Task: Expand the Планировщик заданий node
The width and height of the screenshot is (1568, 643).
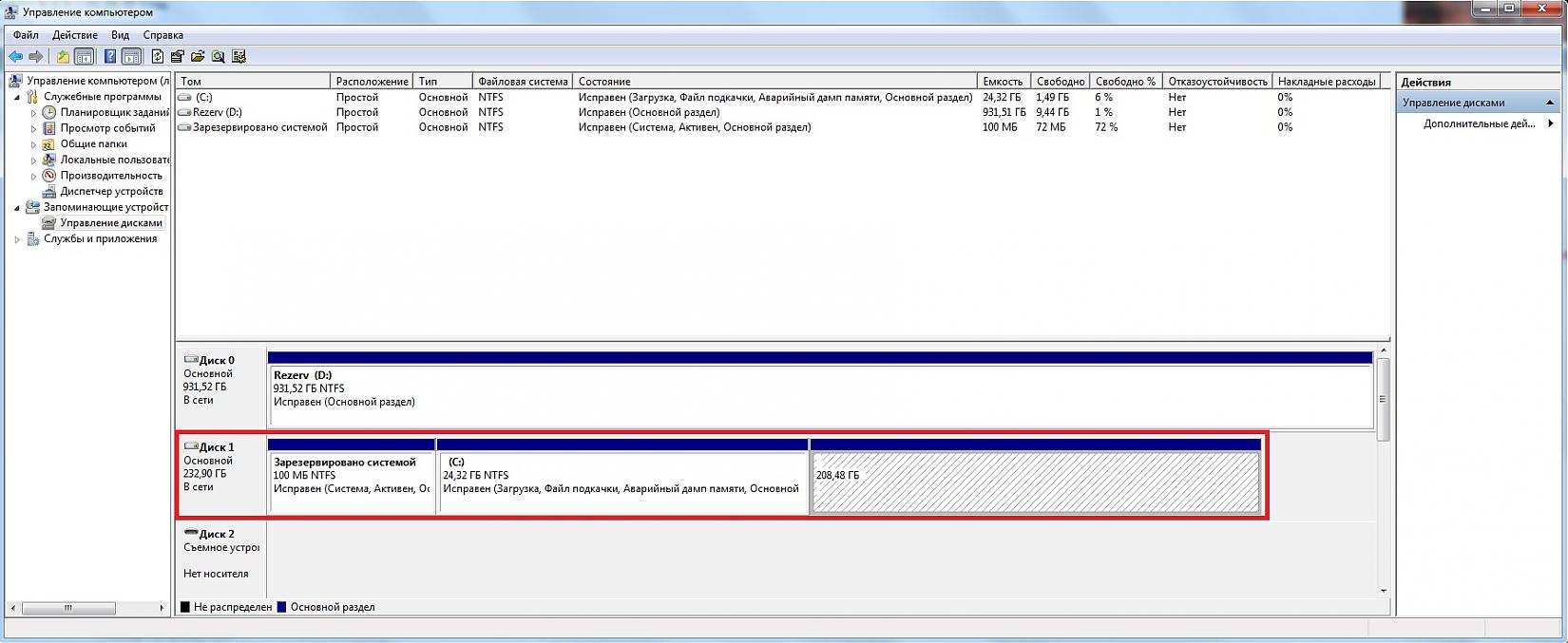Action: [x=34, y=113]
